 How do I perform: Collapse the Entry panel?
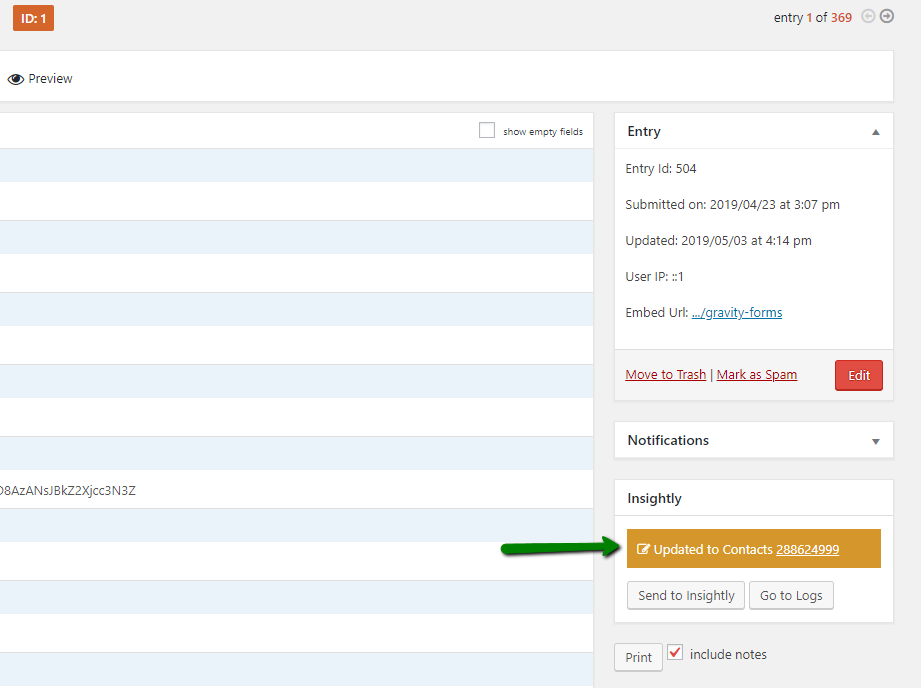(876, 132)
